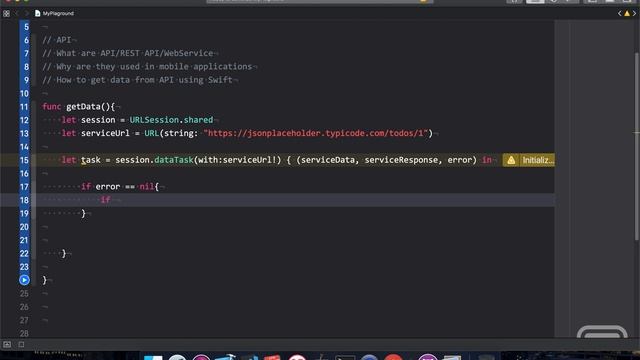The height and width of the screenshot is (360, 640).
Task: Click the 'in' keyword on line 15
Action: click(487, 160)
